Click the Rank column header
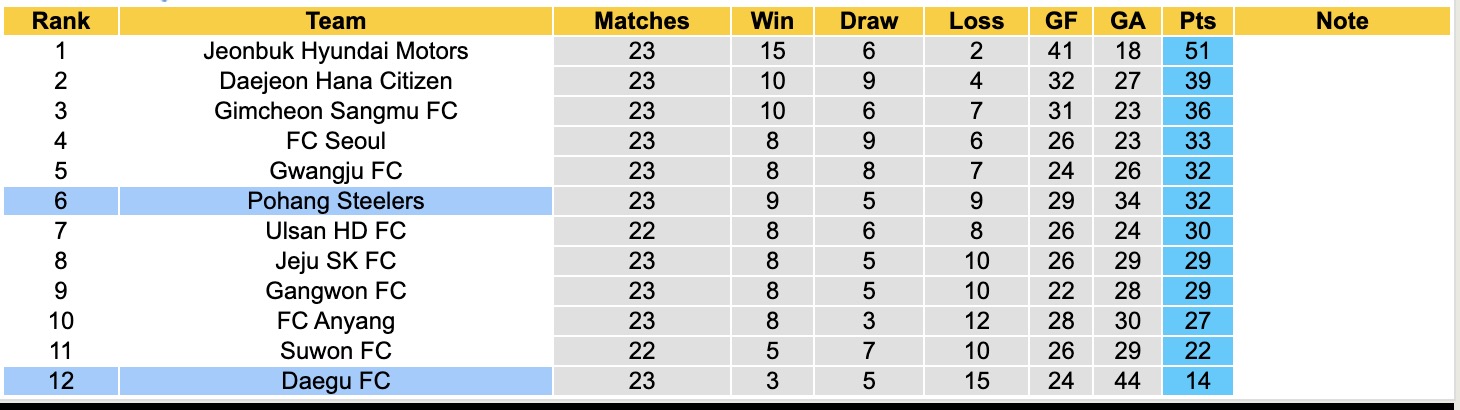Image resolution: width=1460 pixels, height=410 pixels. pos(60,21)
